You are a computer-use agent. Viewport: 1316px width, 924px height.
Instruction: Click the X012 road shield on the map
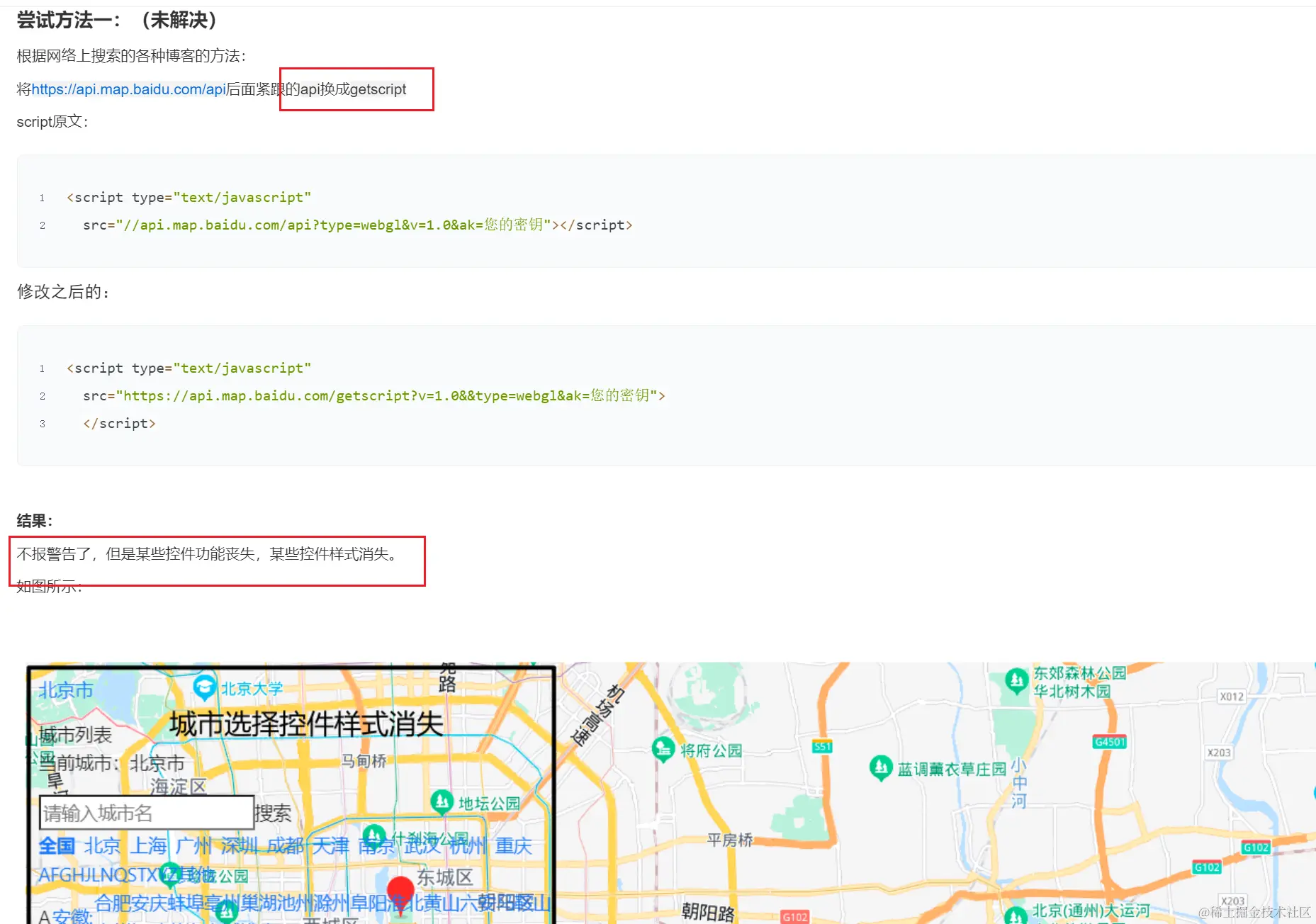[1232, 697]
